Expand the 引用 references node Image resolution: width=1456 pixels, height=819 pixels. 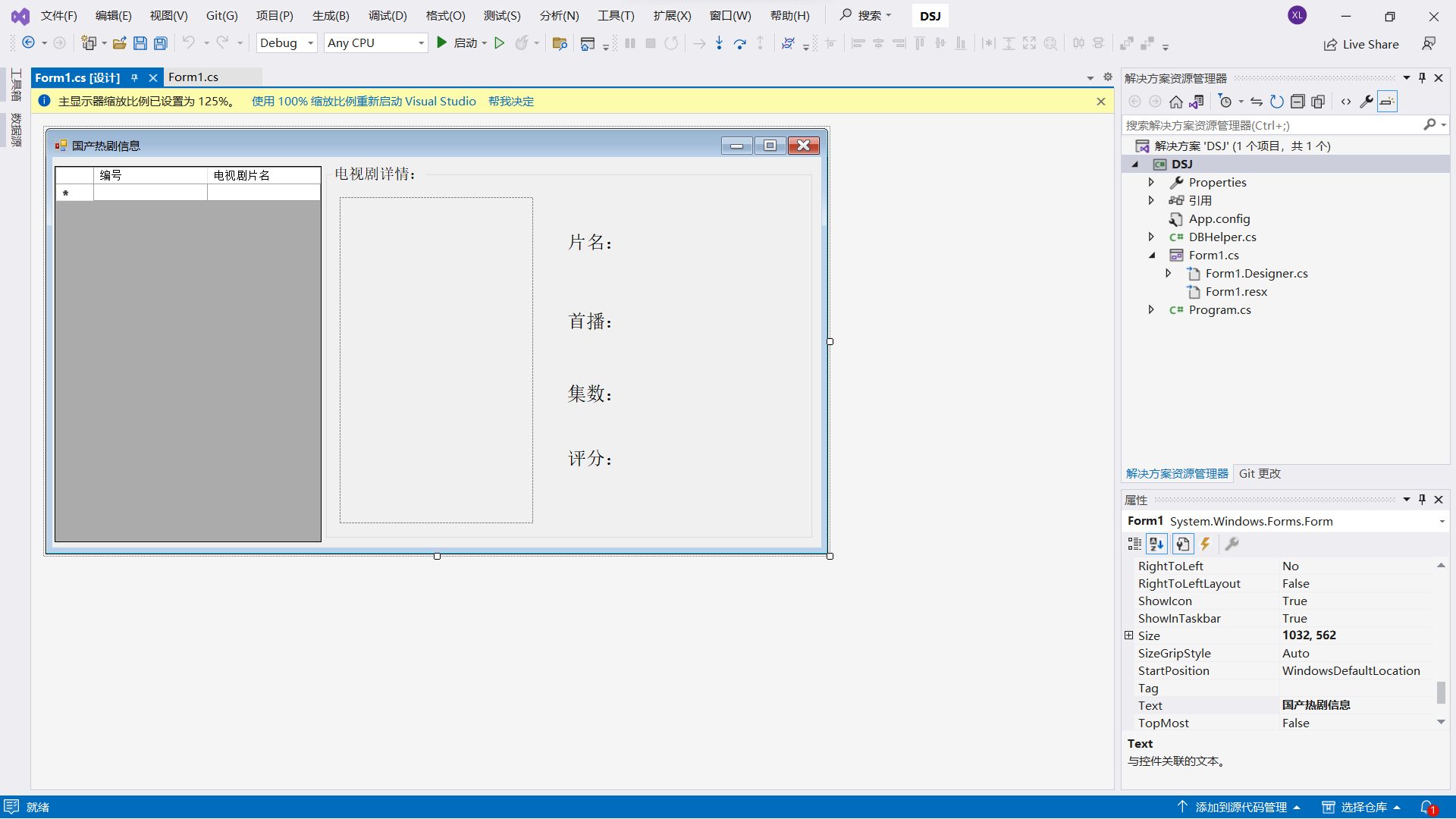[1151, 200]
